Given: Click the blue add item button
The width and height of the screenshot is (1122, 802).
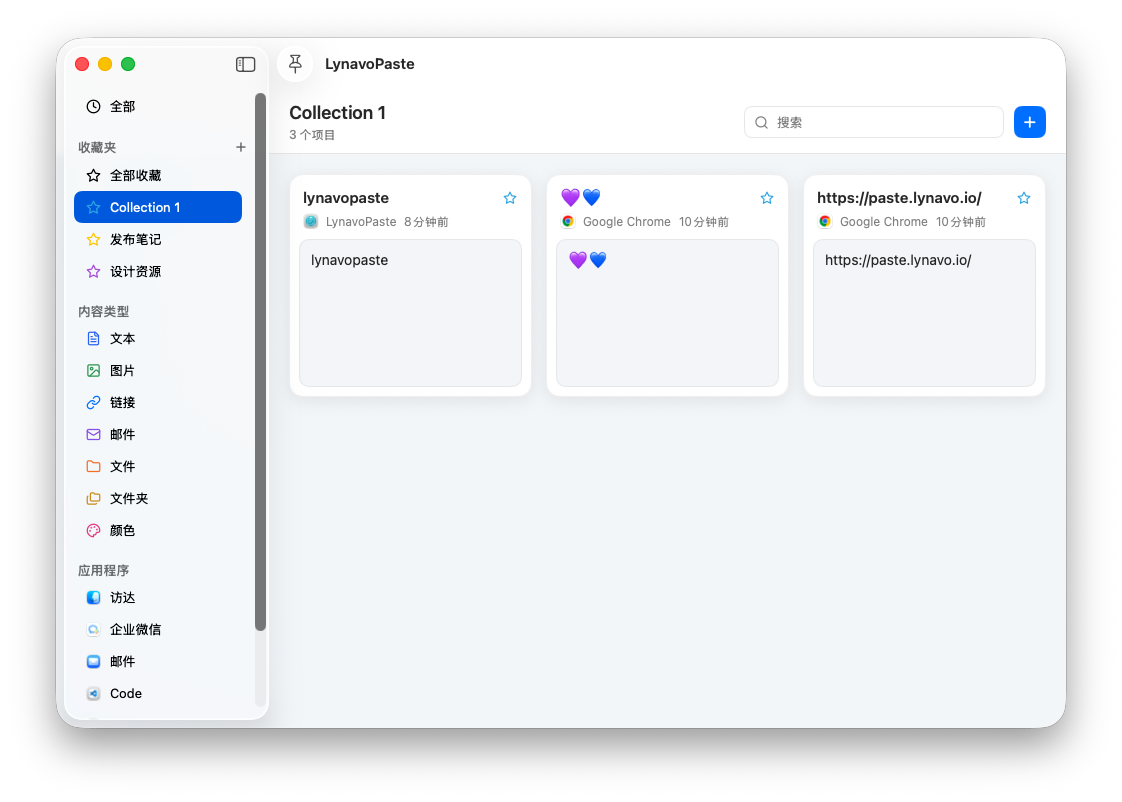Looking at the screenshot, I should point(1030,122).
